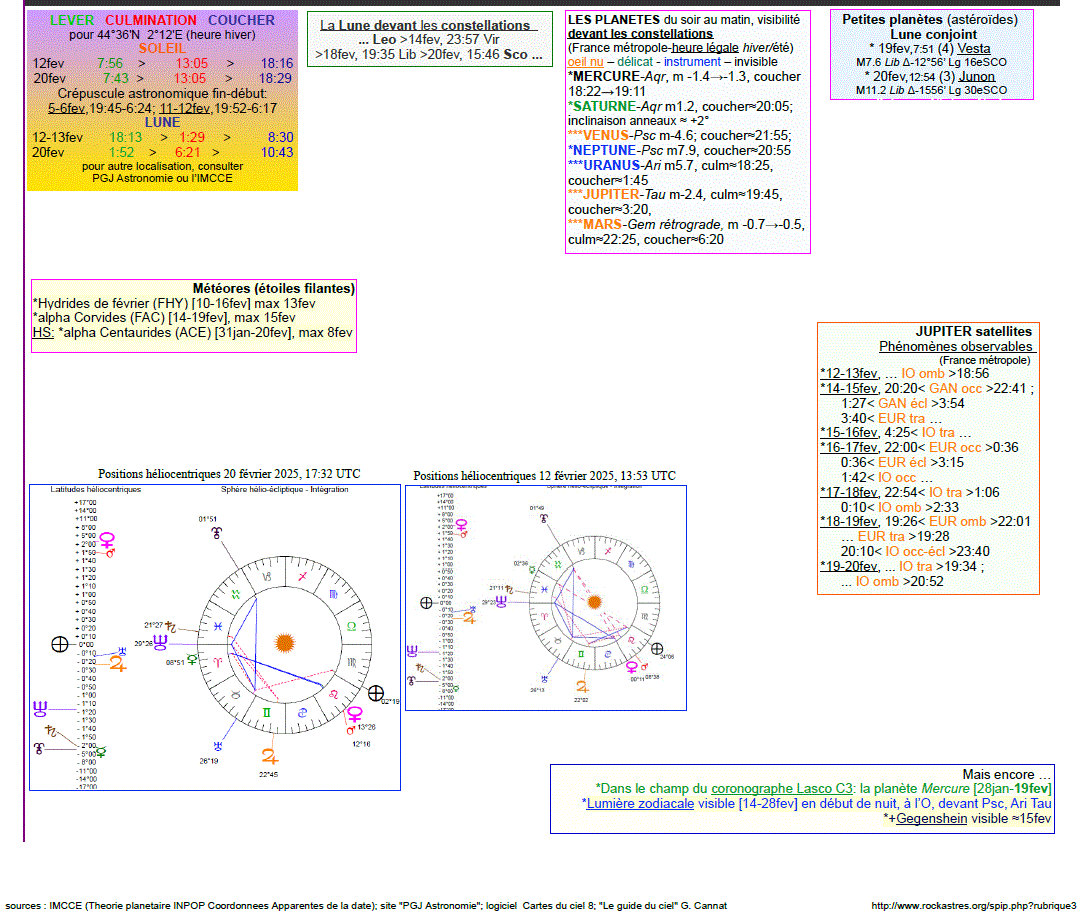Click the Earth symbol beside the 20 février zodiac wheel
The width and height of the screenshot is (1087, 919).
tap(376, 693)
